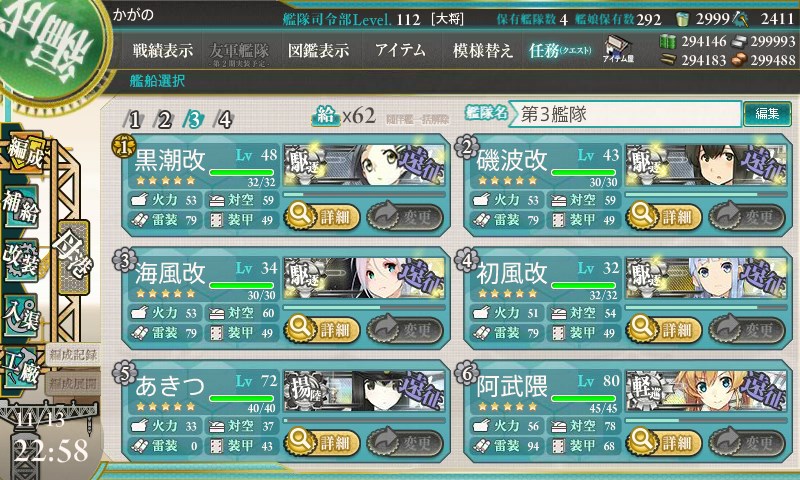Select the 磯波改 ship portrait
Viewport: 800px width, 480px height.
click(706, 165)
